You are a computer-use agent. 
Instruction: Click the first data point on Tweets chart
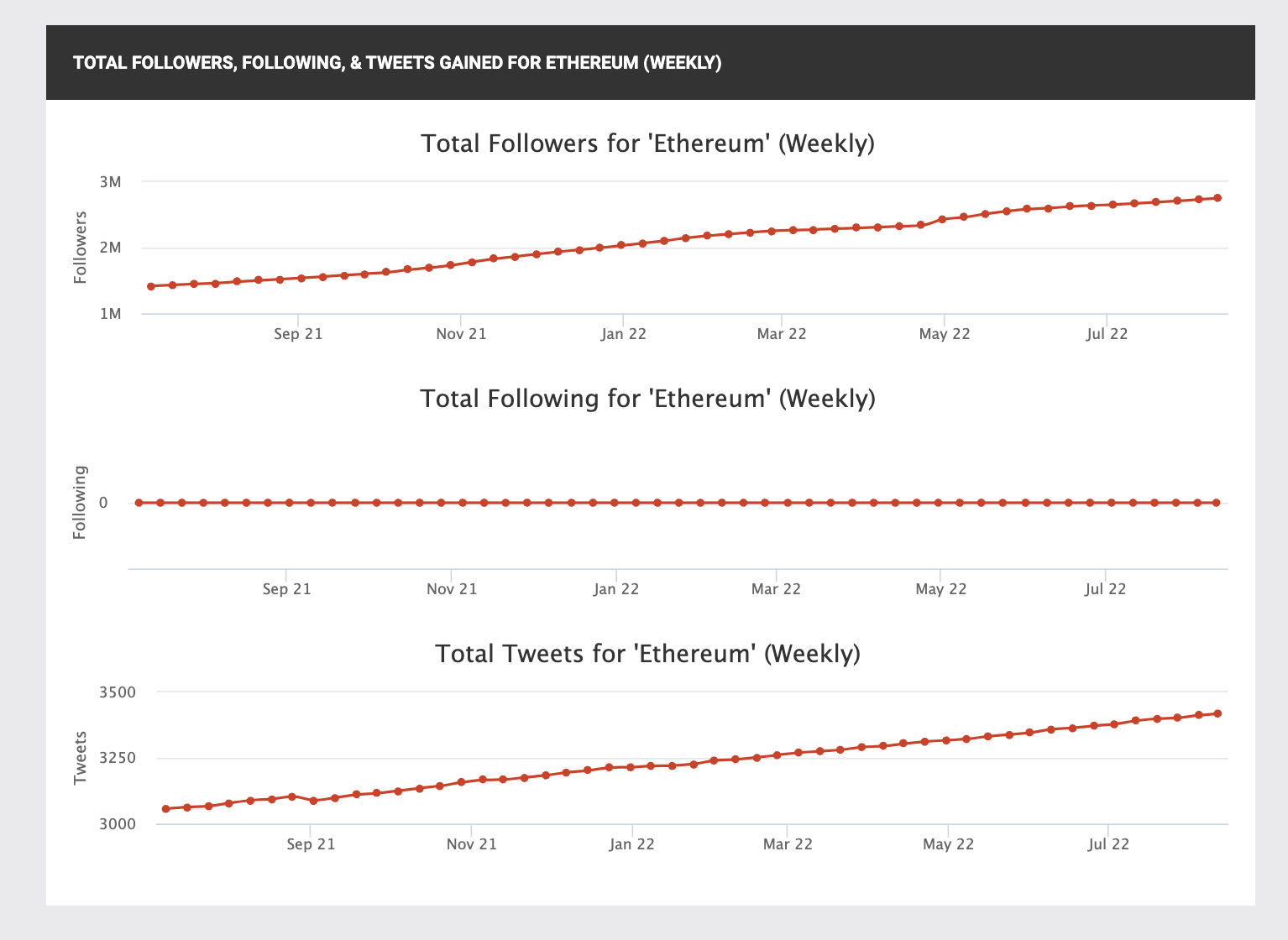click(165, 809)
